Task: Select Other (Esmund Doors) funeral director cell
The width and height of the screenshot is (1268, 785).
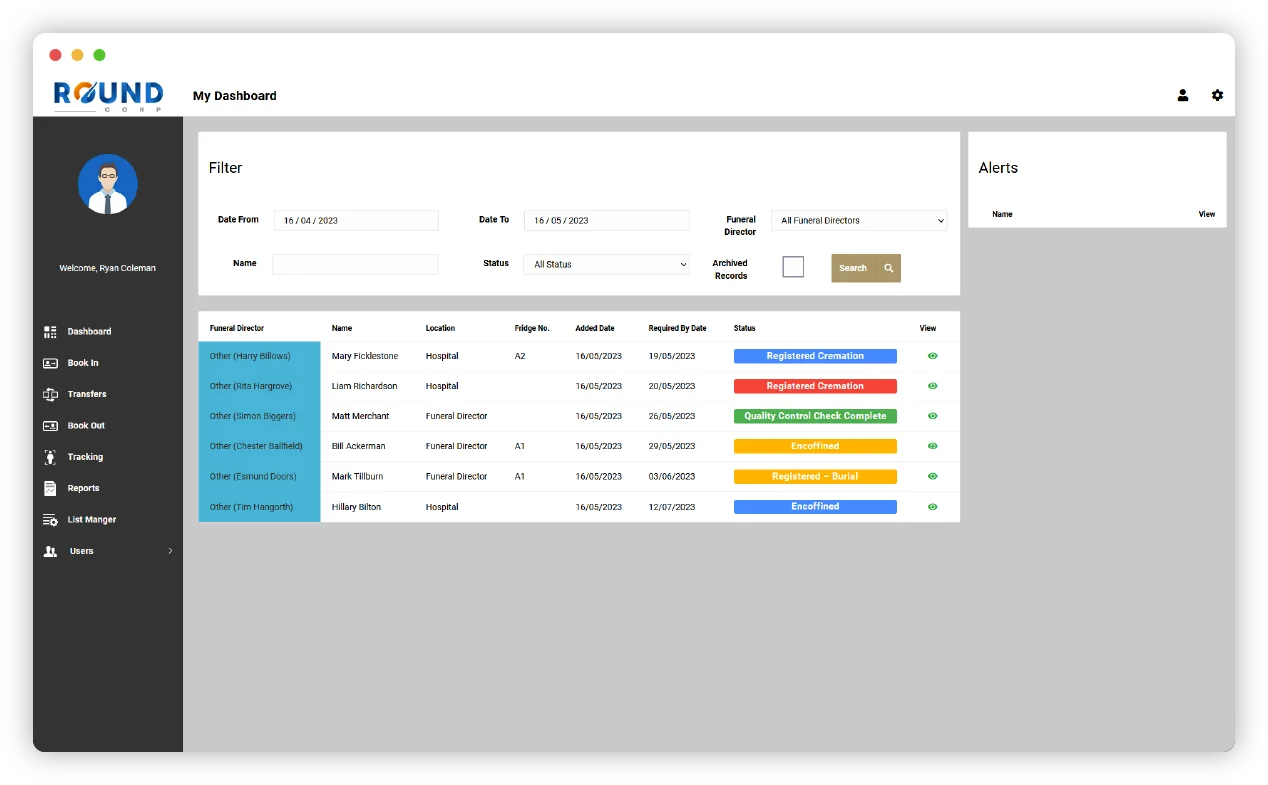Action: tap(259, 476)
